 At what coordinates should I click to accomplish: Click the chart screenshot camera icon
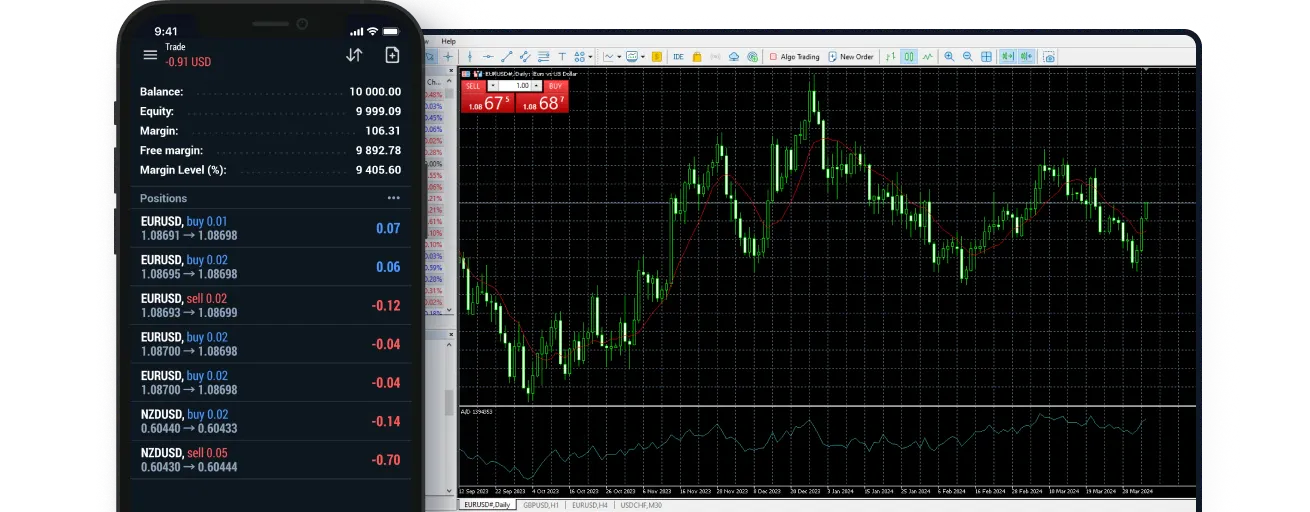click(x=1049, y=57)
